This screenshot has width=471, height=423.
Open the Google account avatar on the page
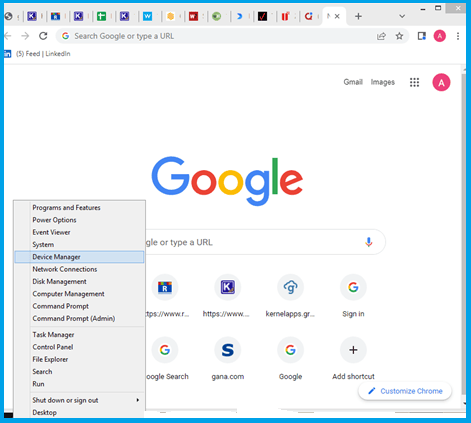(x=441, y=82)
